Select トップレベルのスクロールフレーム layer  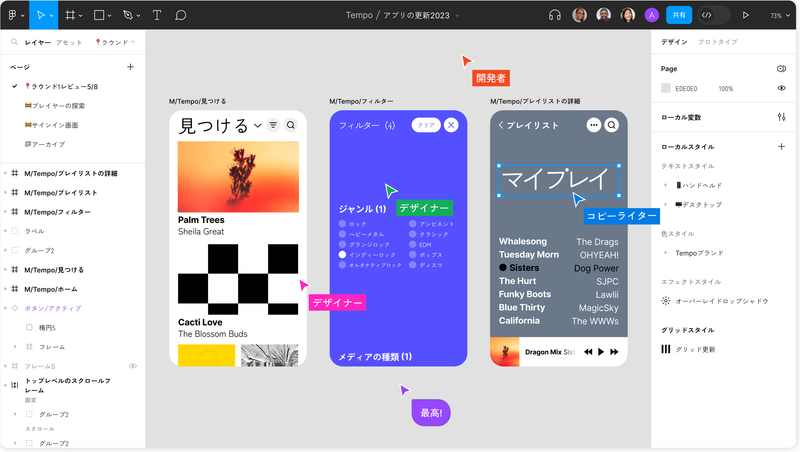(68, 385)
